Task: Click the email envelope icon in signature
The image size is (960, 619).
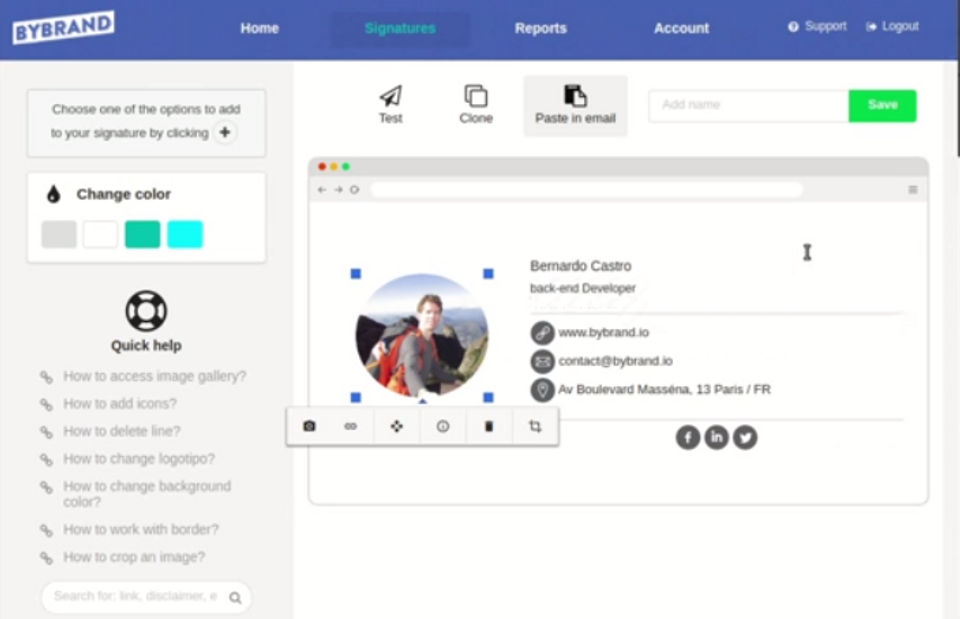Action: pos(542,361)
